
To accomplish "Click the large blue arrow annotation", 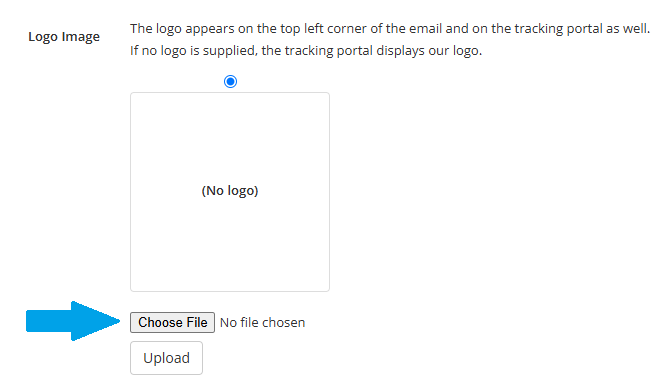I will pos(73,321).
